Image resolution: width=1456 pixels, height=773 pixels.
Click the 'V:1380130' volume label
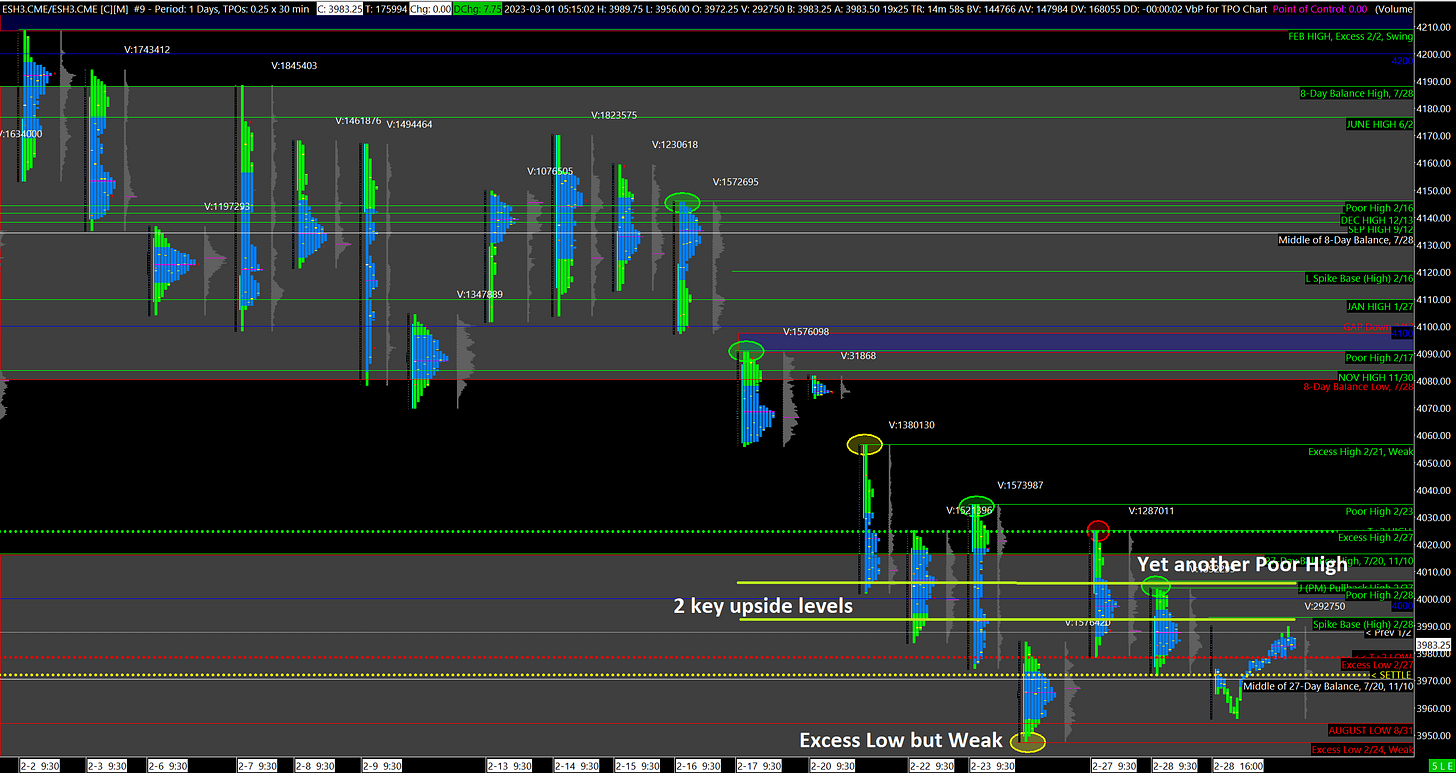(x=911, y=425)
